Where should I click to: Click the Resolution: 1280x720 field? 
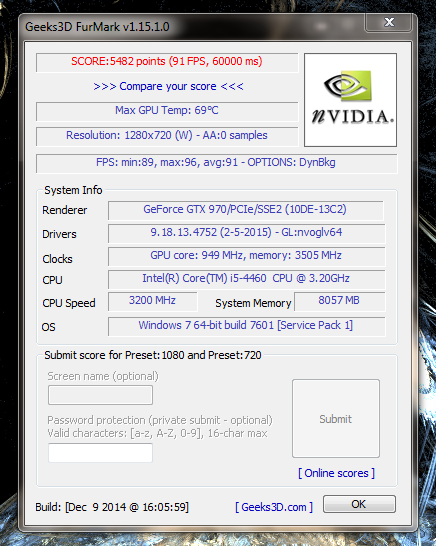pos(167,136)
